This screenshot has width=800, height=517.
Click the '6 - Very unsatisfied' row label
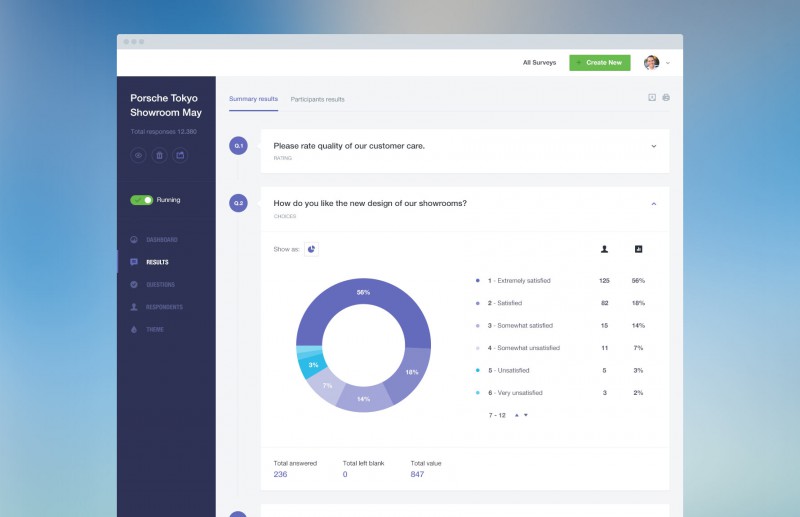(x=515, y=393)
